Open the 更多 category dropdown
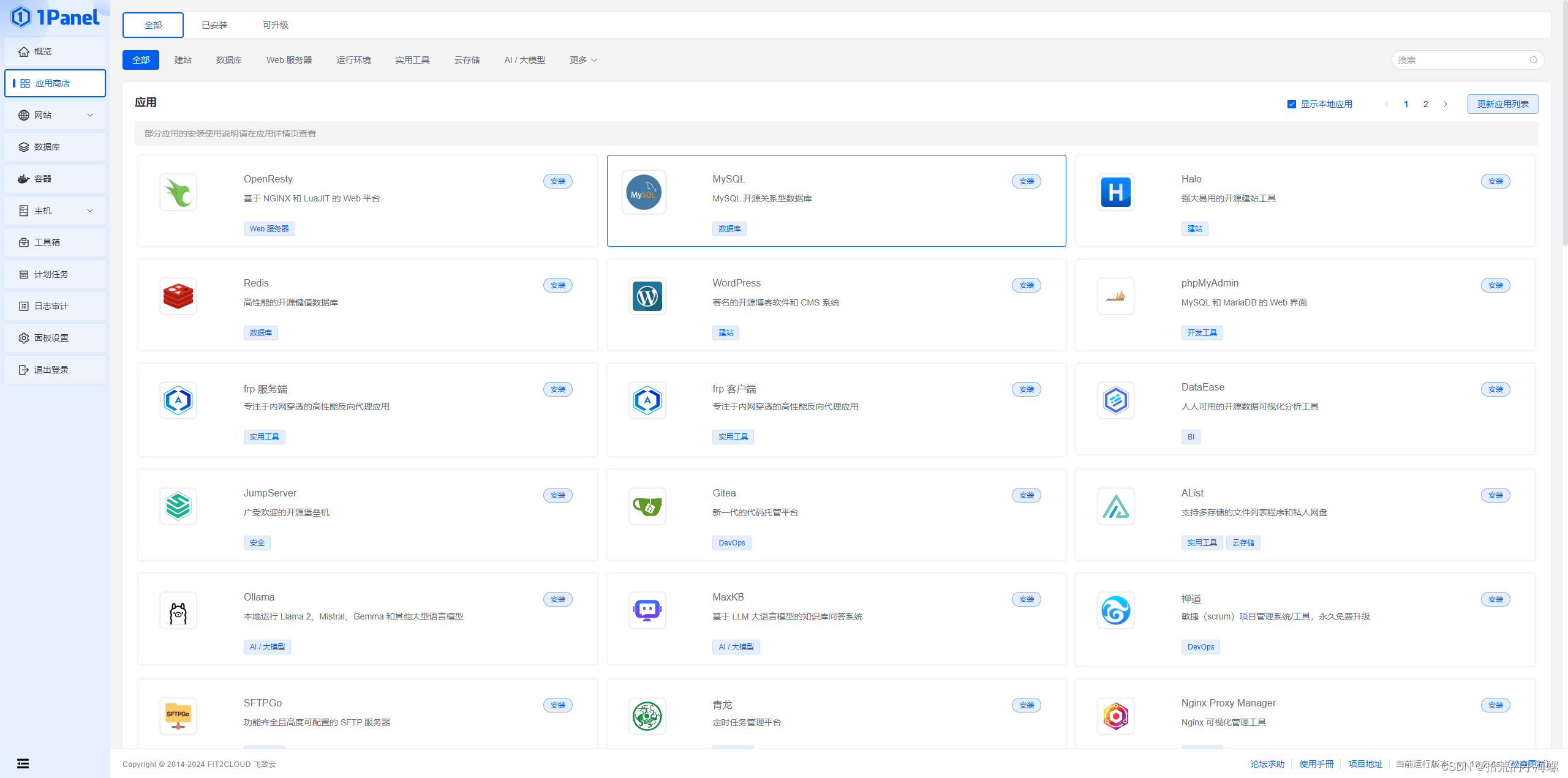 click(x=583, y=60)
